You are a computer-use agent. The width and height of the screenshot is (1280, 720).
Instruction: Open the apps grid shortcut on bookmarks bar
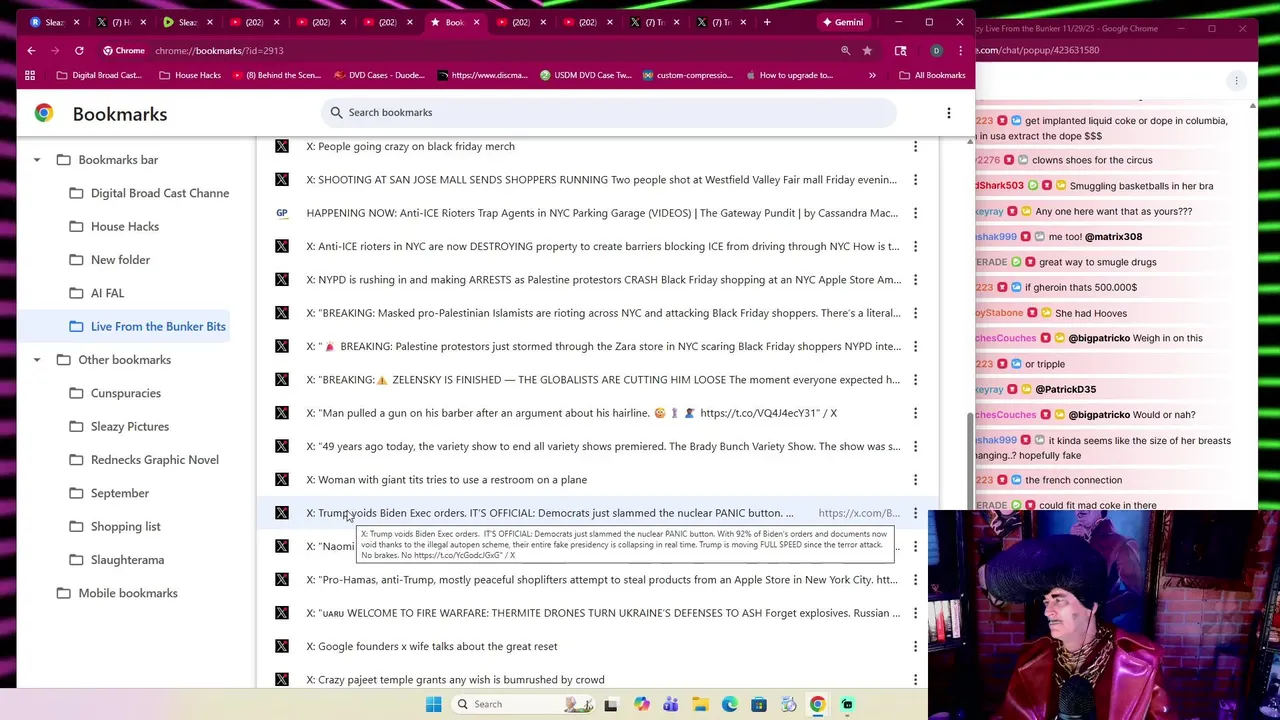tap(30, 75)
